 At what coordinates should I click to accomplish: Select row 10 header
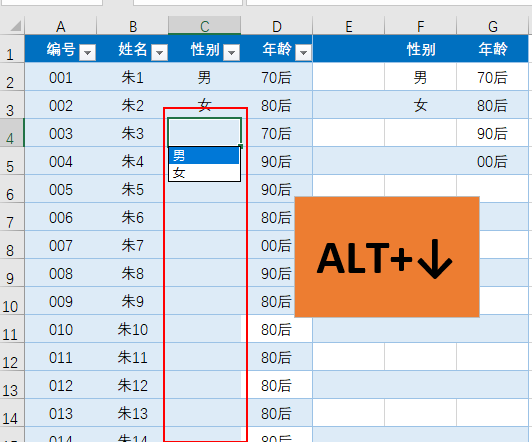pos(12,301)
